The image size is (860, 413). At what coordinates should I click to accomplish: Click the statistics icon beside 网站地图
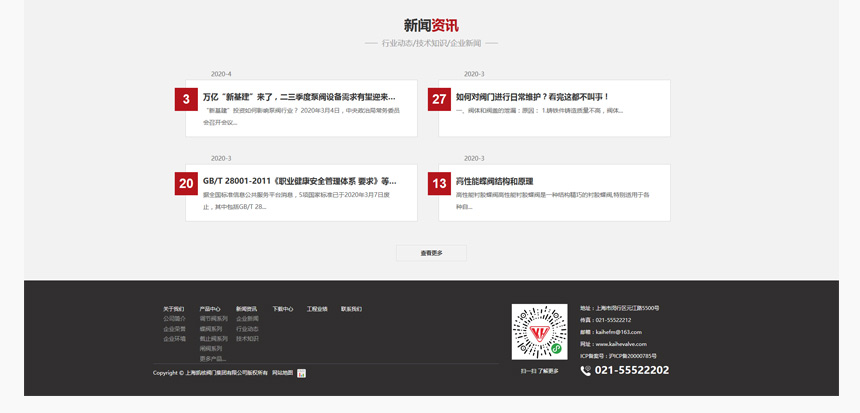[302, 373]
